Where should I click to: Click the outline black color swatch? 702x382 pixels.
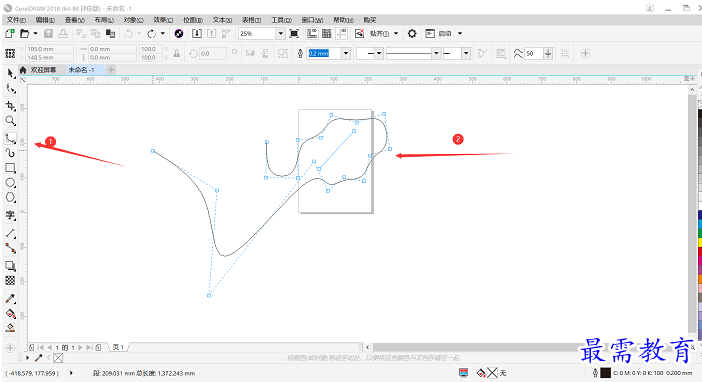tap(605, 373)
